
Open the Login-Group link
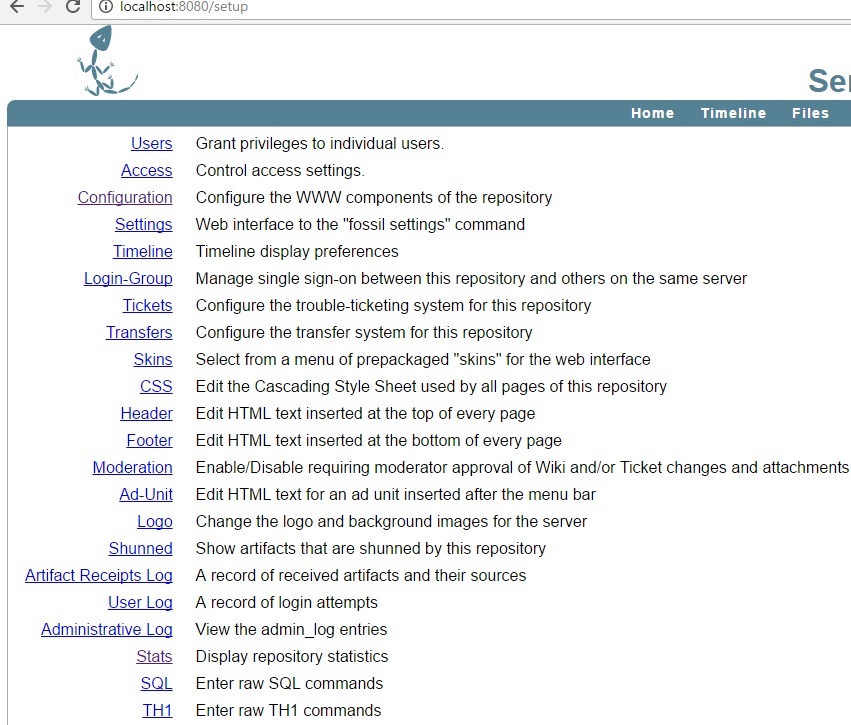pos(128,279)
